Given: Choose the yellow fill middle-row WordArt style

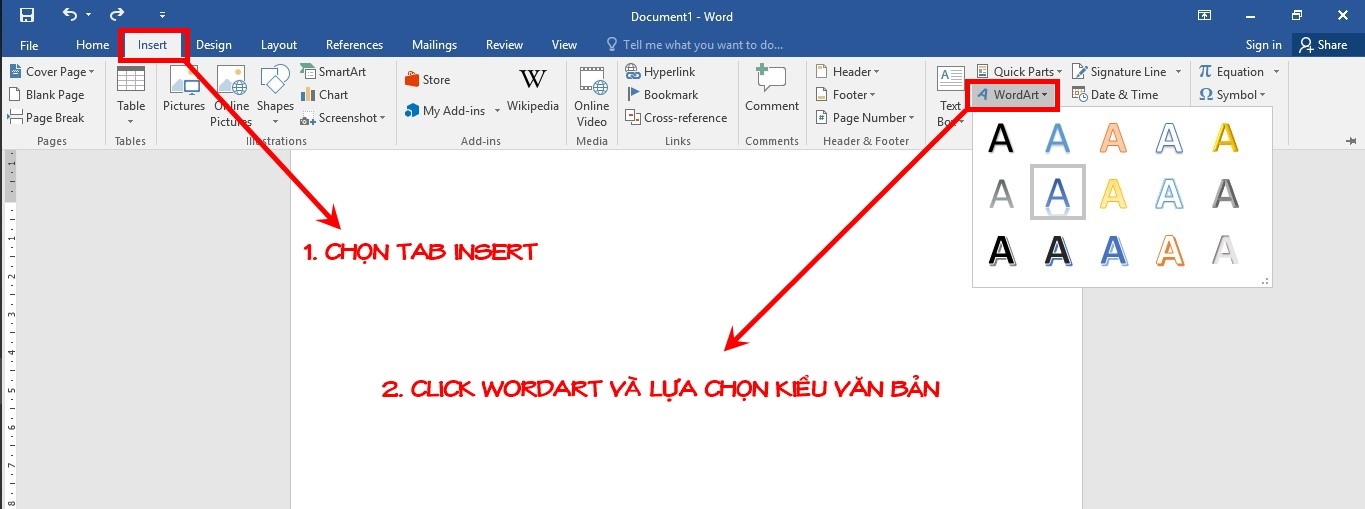Looking at the screenshot, I should pyautogui.click(x=1113, y=193).
